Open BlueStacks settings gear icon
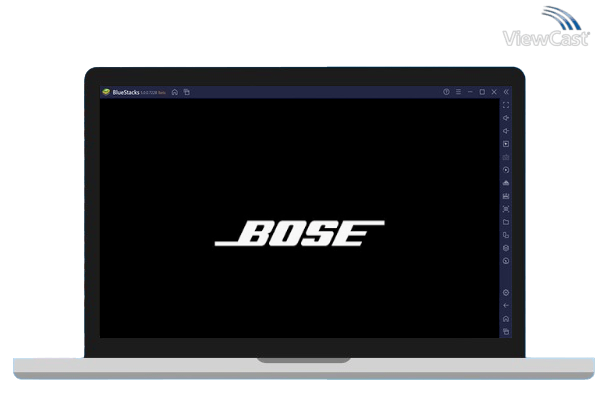Screen dimensions: 602x414 506,293
